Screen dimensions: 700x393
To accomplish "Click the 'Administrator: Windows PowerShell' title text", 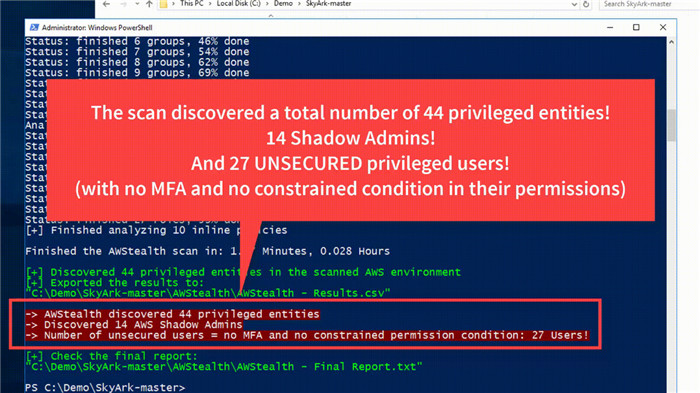I will (97, 27).
